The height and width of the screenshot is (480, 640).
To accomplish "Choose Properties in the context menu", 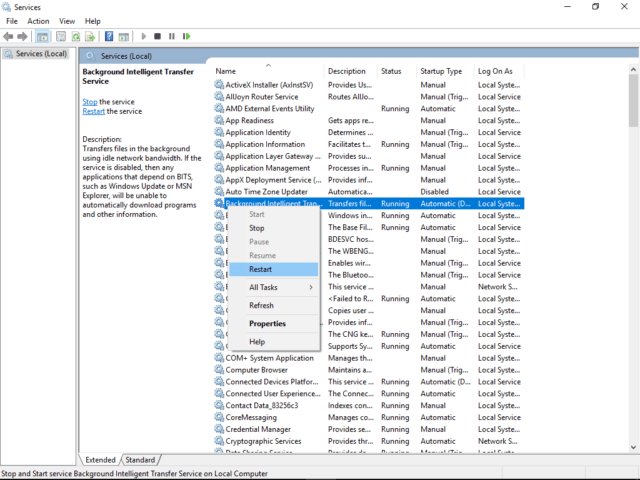I will (x=273, y=323).
